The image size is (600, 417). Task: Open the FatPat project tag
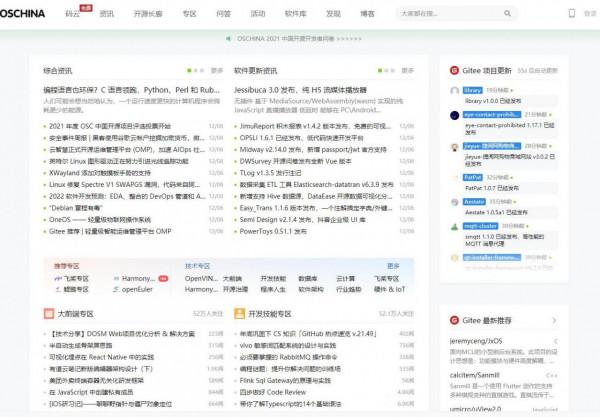coord(473,178)
